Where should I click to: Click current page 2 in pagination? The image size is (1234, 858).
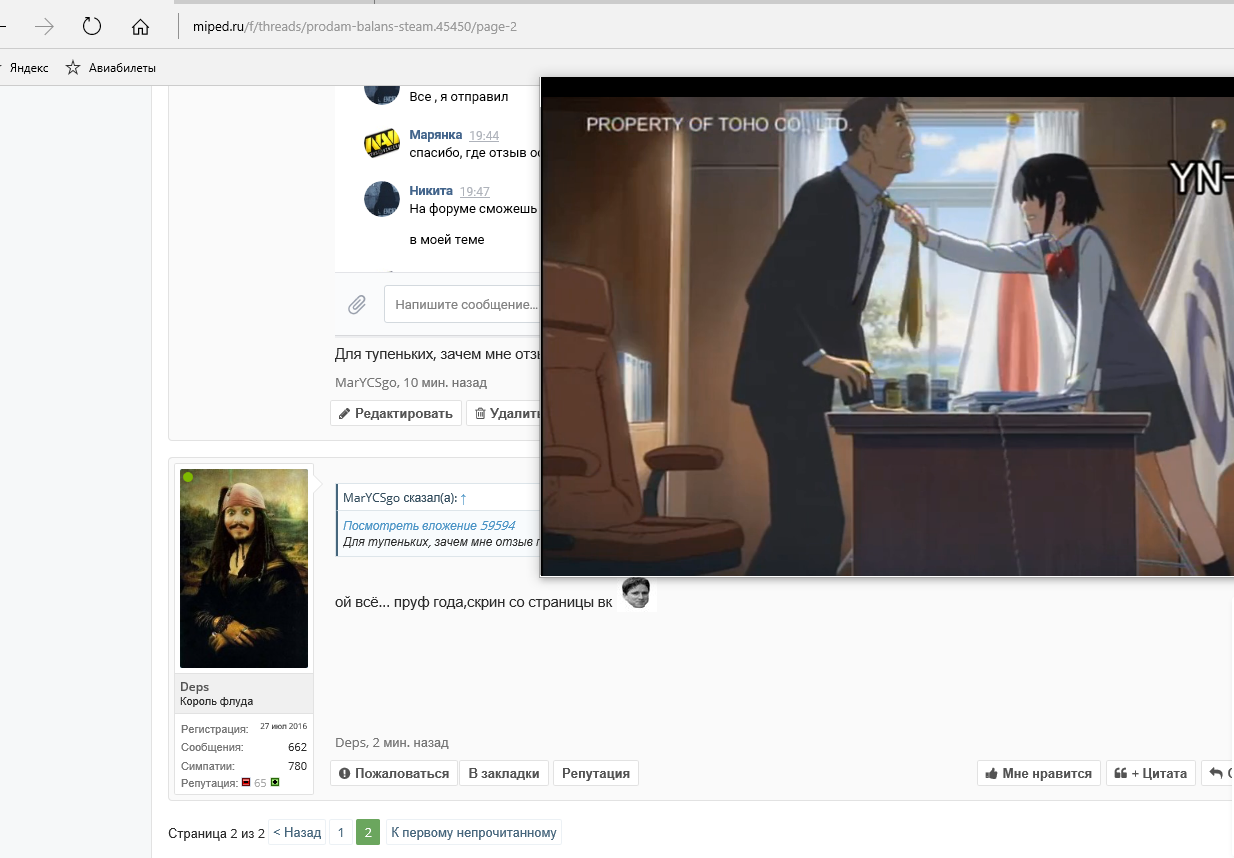coord(368,832)
